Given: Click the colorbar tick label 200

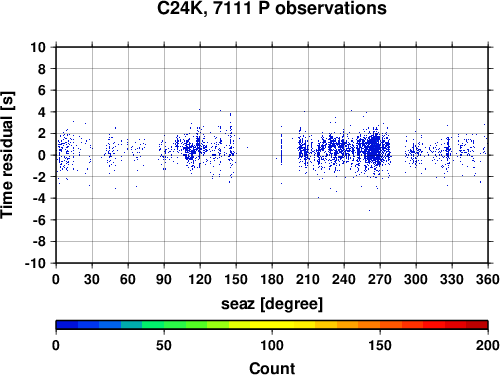Looking at the screenshot, I should point(488,345).
